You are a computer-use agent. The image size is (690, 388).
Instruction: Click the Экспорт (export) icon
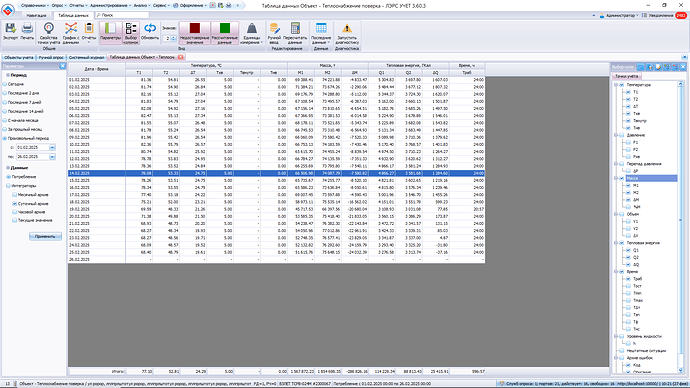(10, 32)
